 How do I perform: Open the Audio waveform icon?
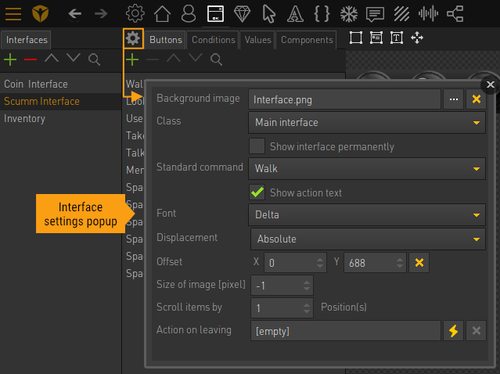coord(428,14)
